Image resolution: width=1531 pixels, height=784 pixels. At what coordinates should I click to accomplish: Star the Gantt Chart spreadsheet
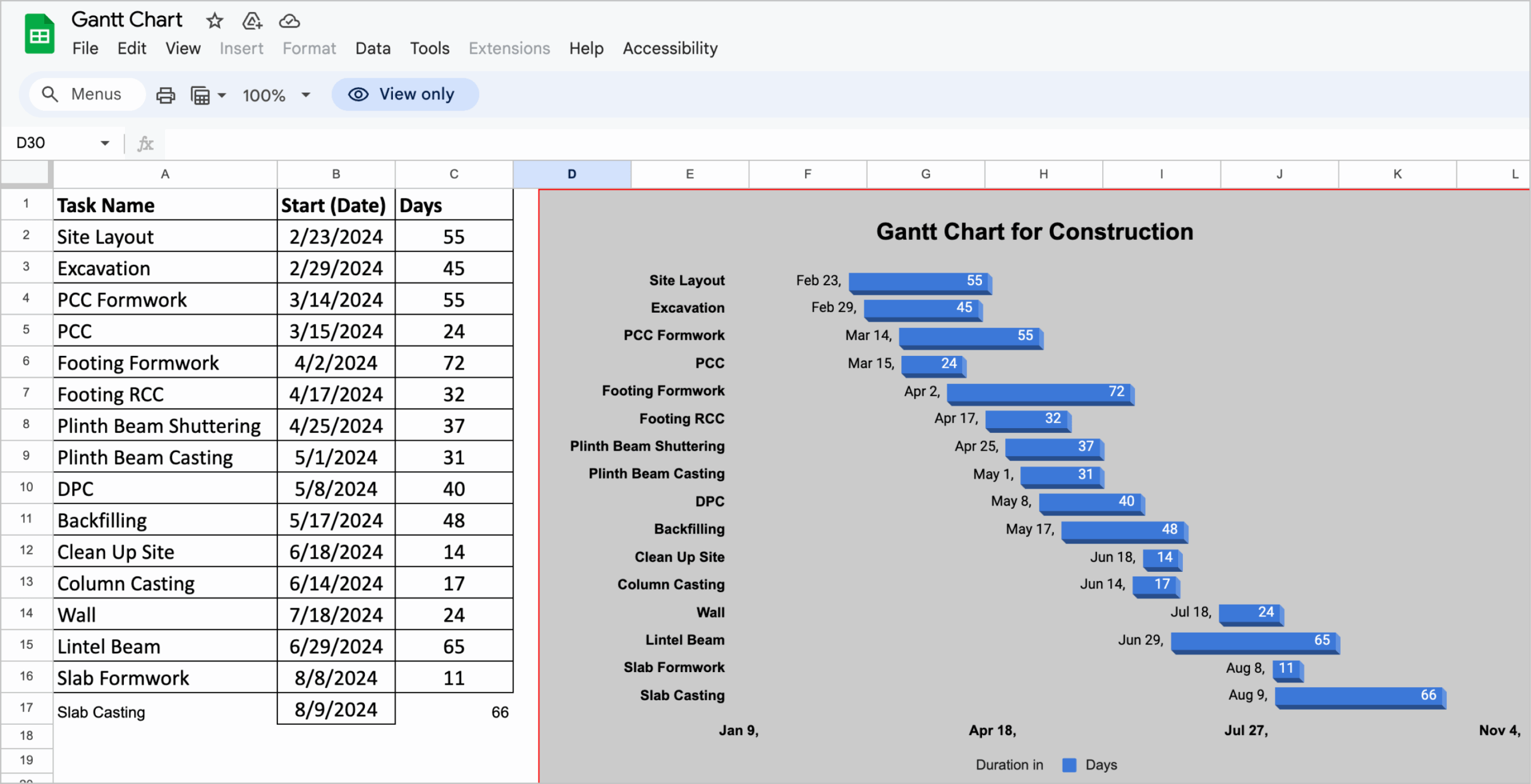[x=214, y=20]
